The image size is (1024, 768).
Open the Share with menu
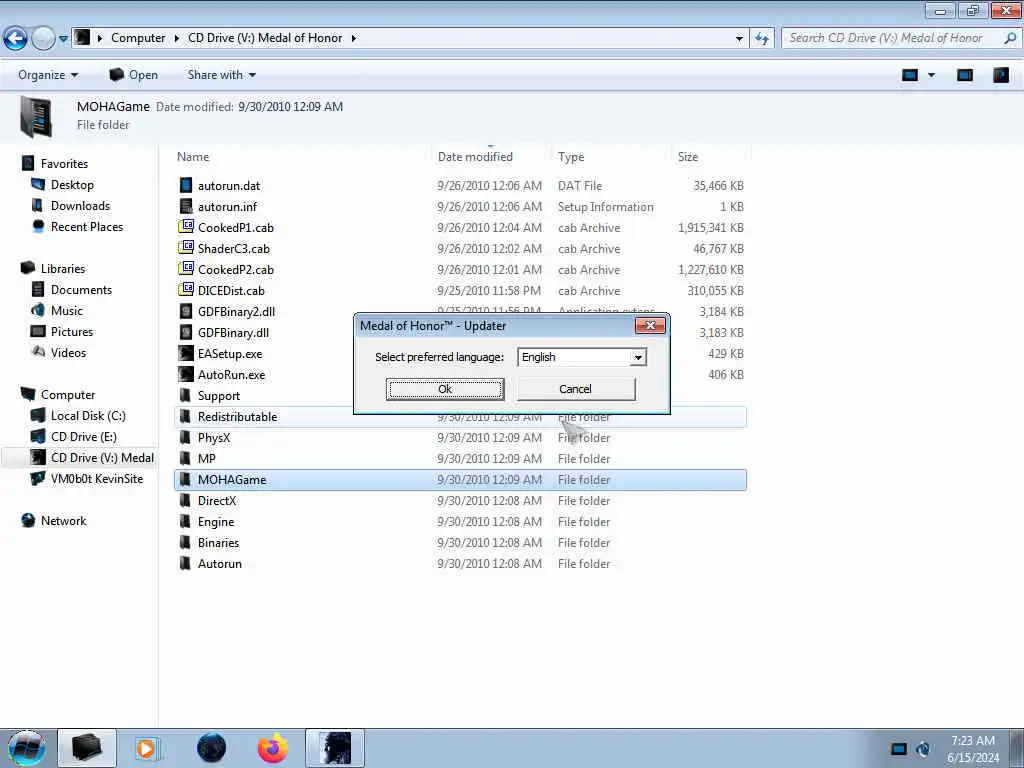(x=221, y=75)
